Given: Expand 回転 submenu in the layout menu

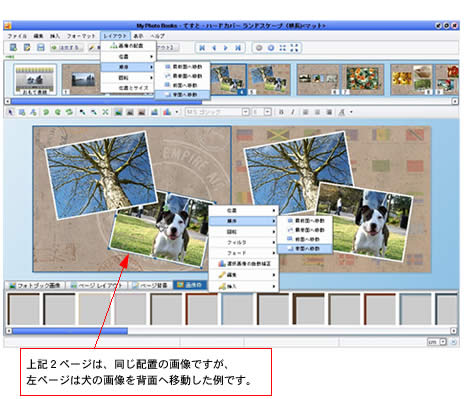Looking at the screenshot, I should tap(128, 78).
